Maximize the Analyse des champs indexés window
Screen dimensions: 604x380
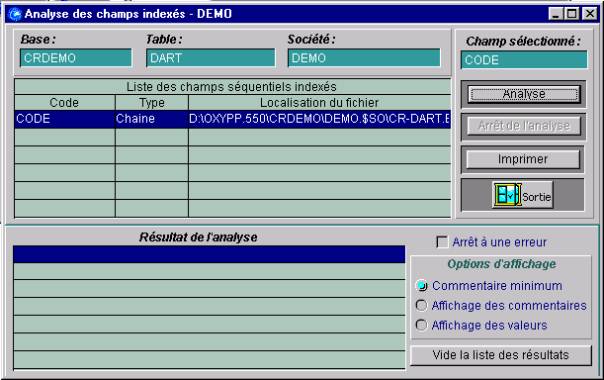coord(571,14)
